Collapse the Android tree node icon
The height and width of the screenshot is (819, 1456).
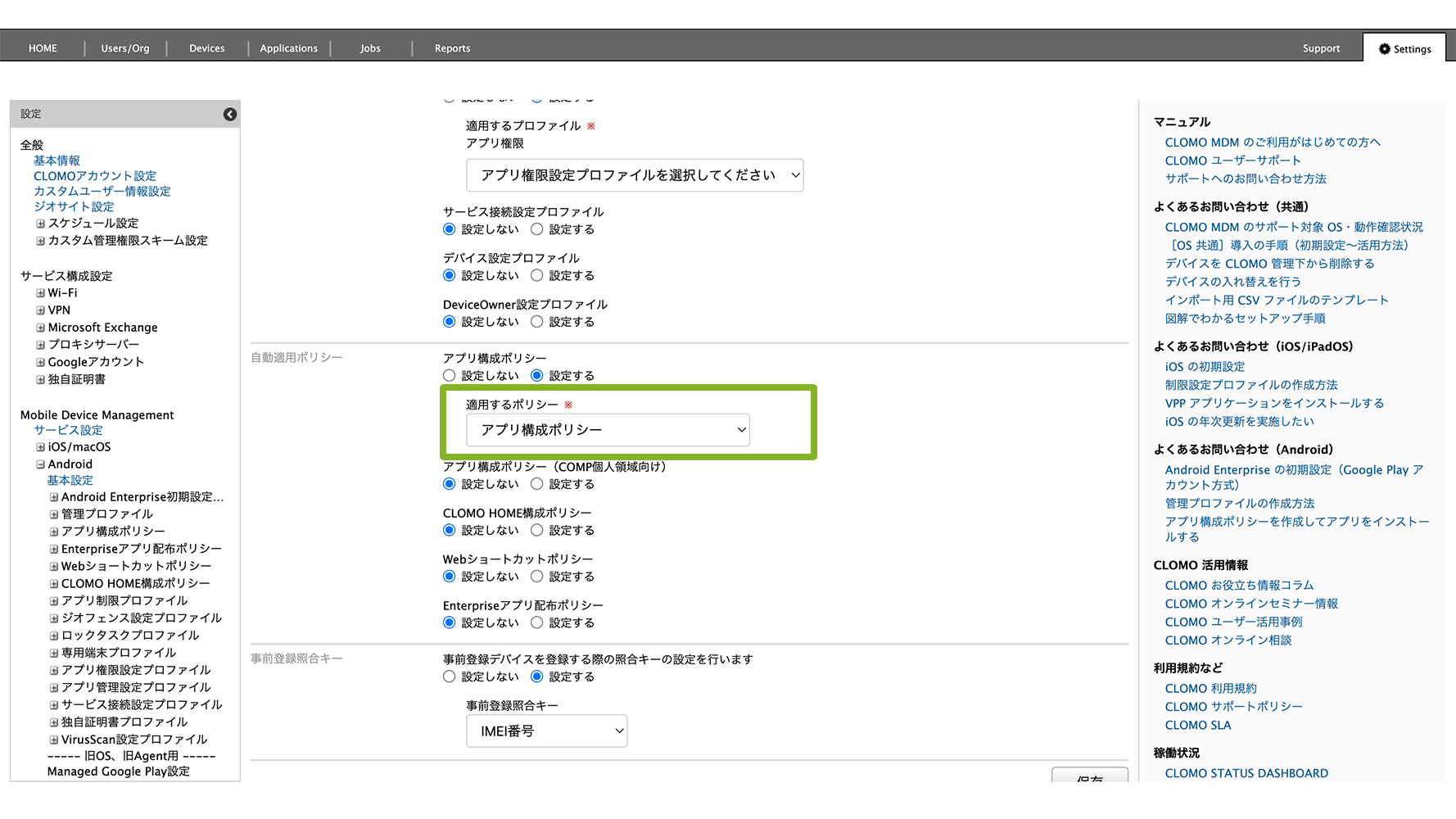40,464
